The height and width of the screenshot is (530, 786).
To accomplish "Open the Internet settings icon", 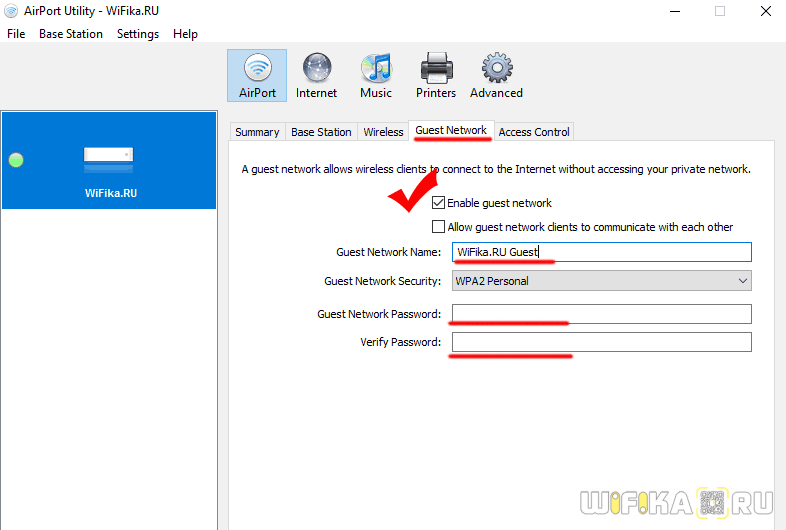I will pos(316,76).
